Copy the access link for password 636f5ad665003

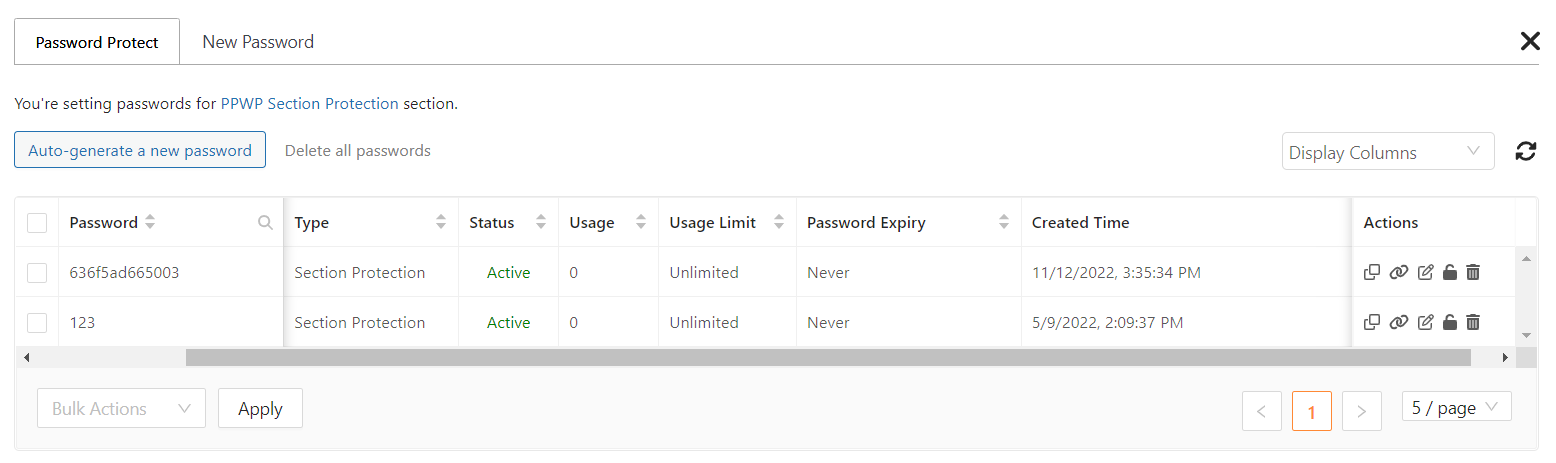[1399, 272]
